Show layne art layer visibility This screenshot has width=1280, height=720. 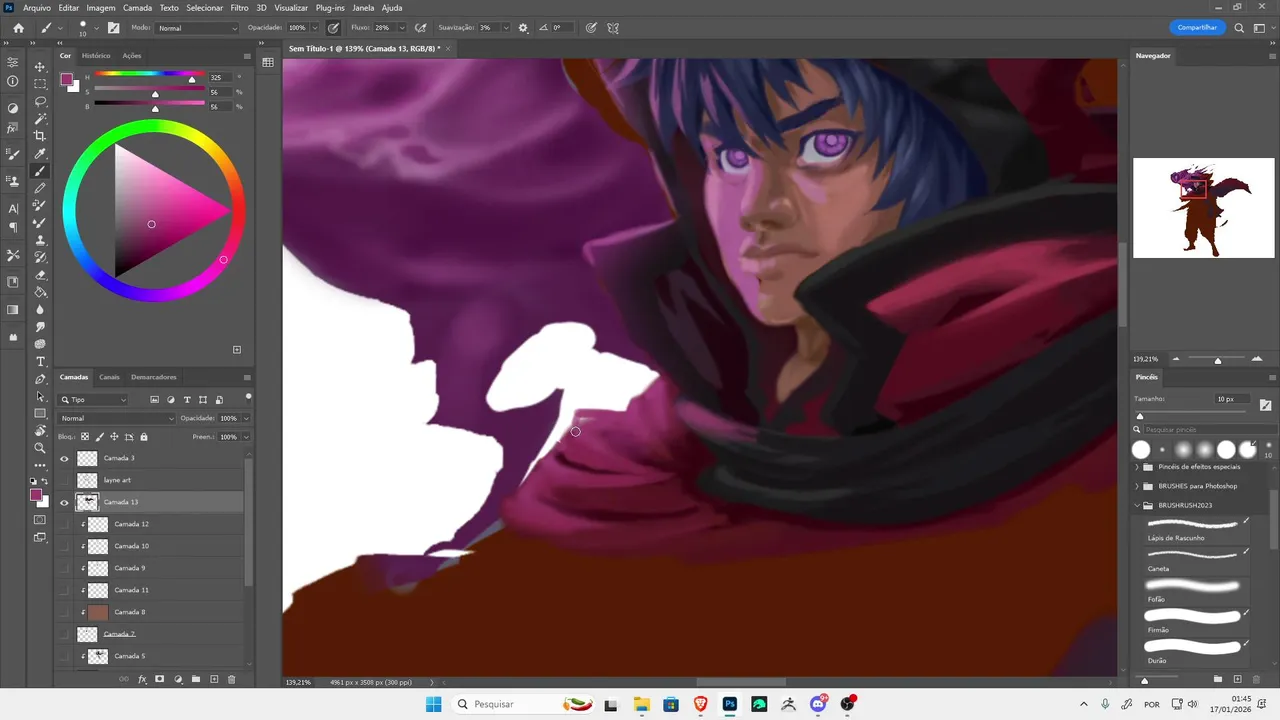click(x=65, y=480)
